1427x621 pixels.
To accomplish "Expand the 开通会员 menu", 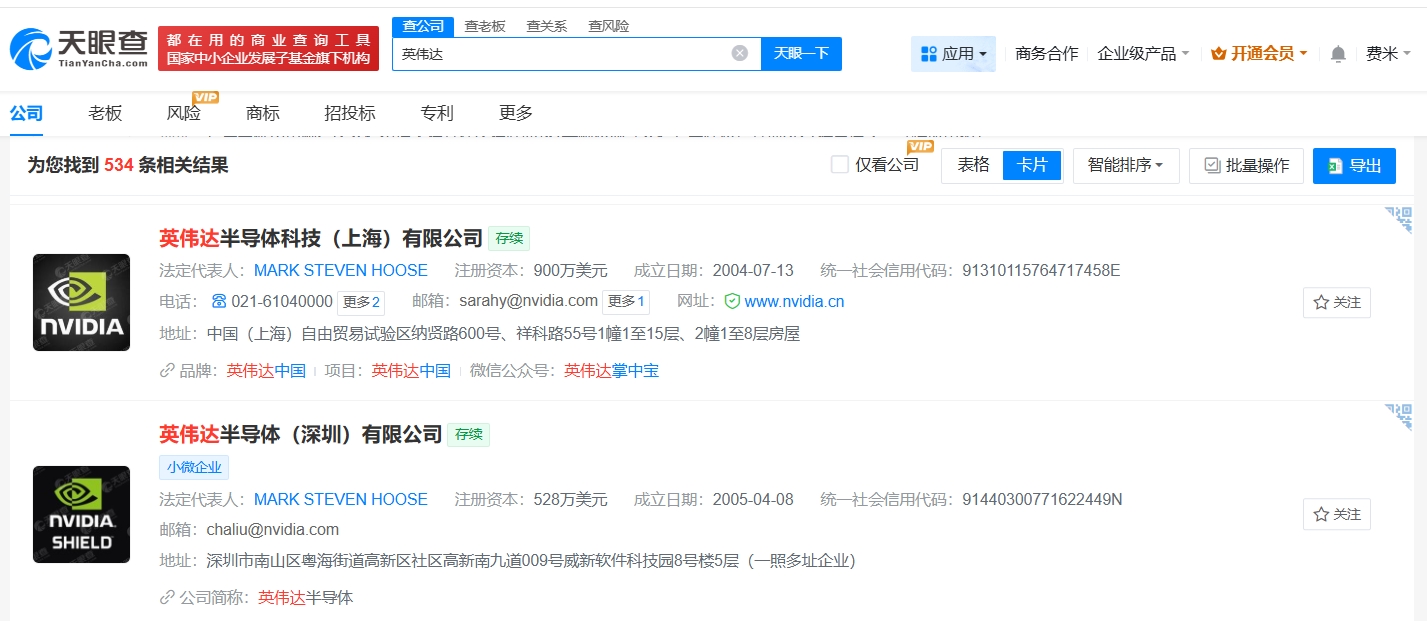I will pyautogui.click(x=1259, y=54).
